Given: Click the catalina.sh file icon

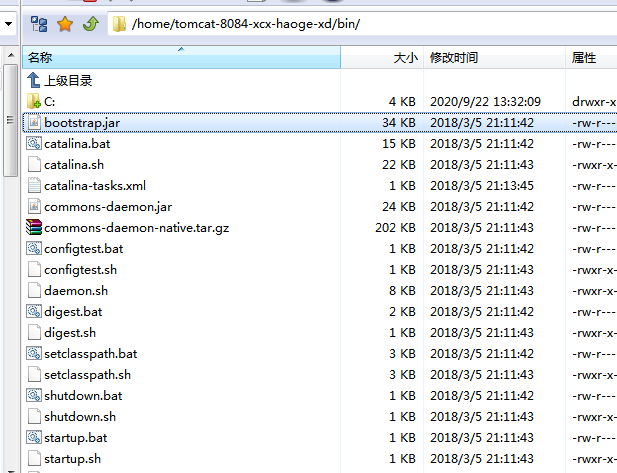Looking at the screenshot, I should (34, 164).
